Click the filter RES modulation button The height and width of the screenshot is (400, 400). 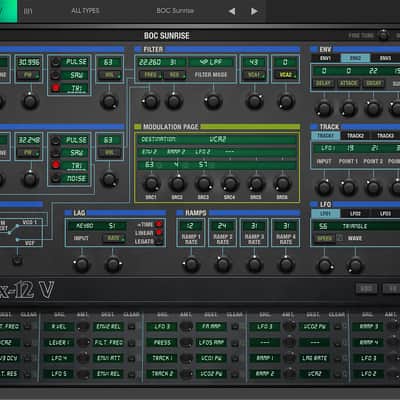(175, 75)
